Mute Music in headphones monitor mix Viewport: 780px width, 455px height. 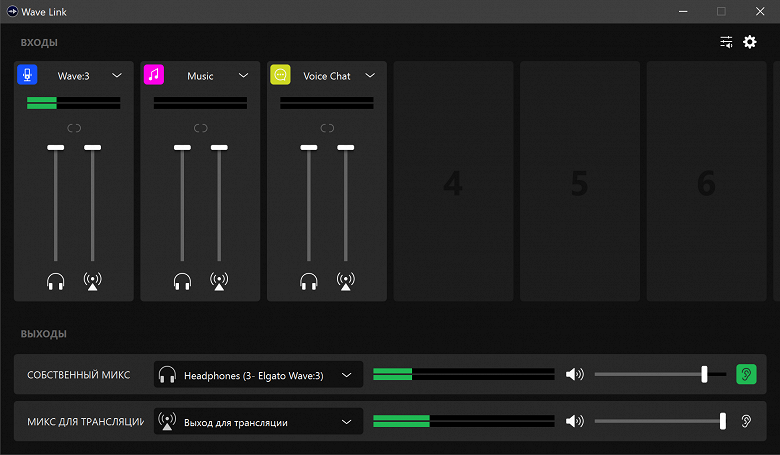coord(183,281)
